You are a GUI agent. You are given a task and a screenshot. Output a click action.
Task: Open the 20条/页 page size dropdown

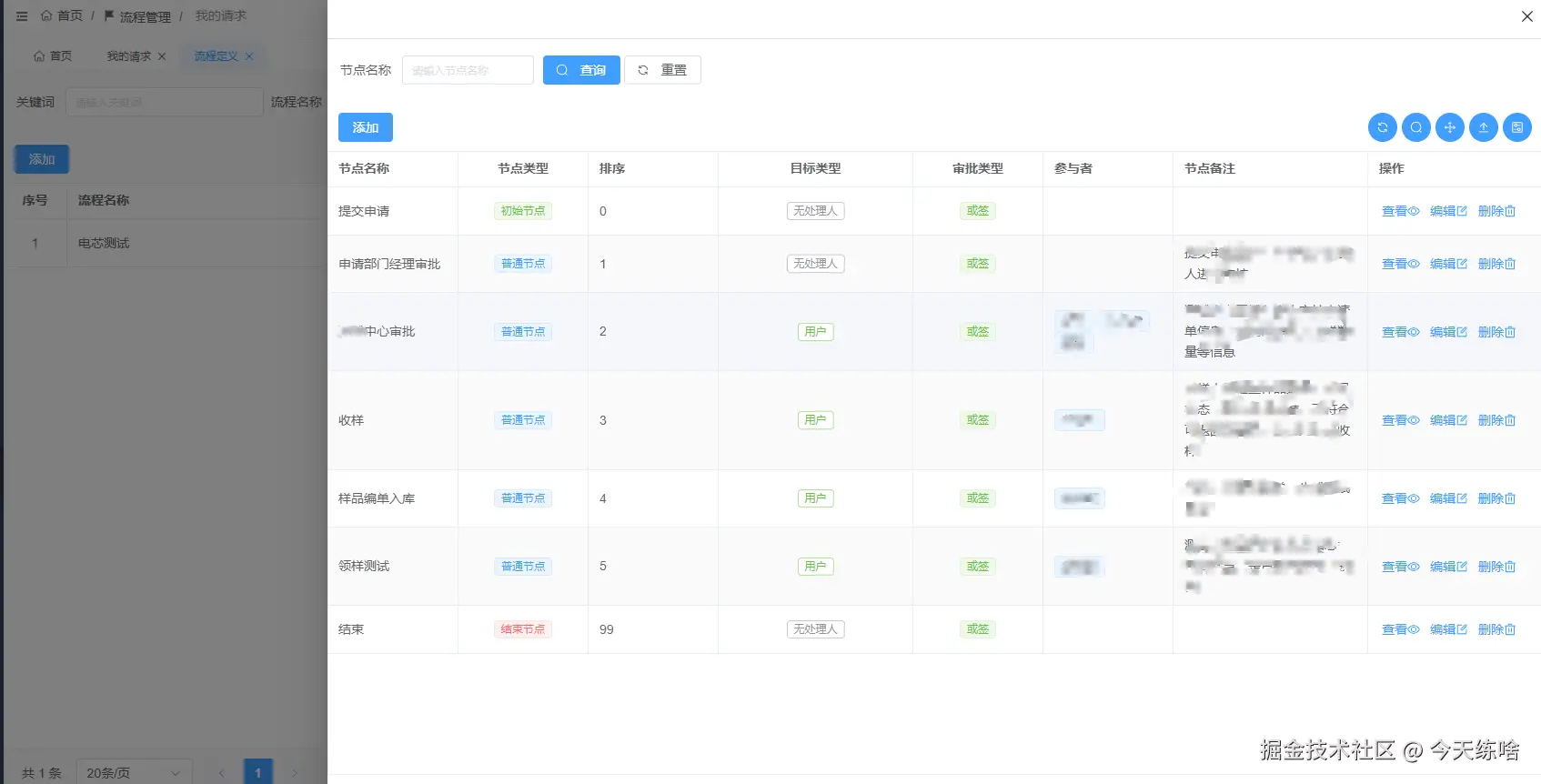(134, 772)
